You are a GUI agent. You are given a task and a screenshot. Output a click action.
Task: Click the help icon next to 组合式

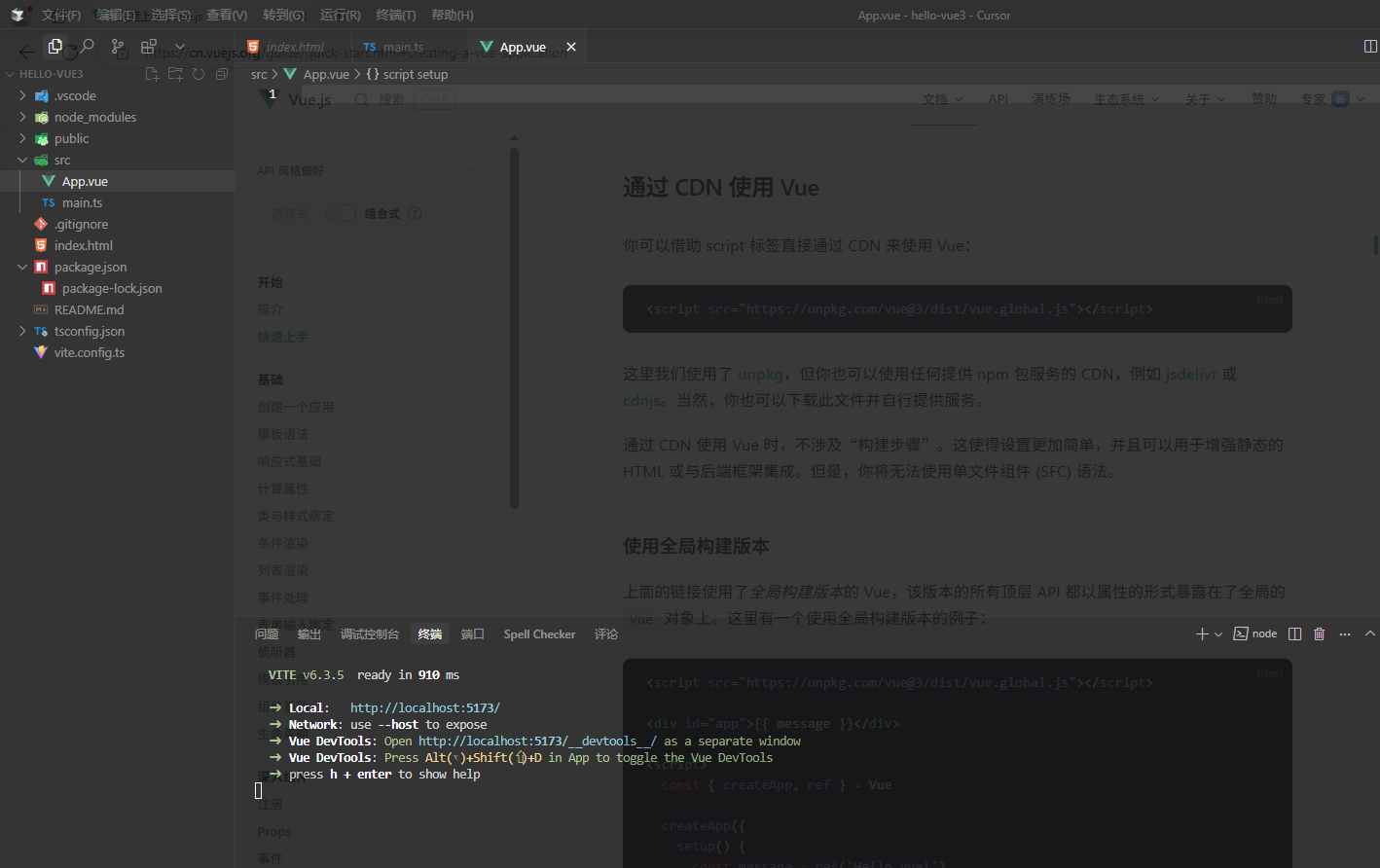click(415, 213)
